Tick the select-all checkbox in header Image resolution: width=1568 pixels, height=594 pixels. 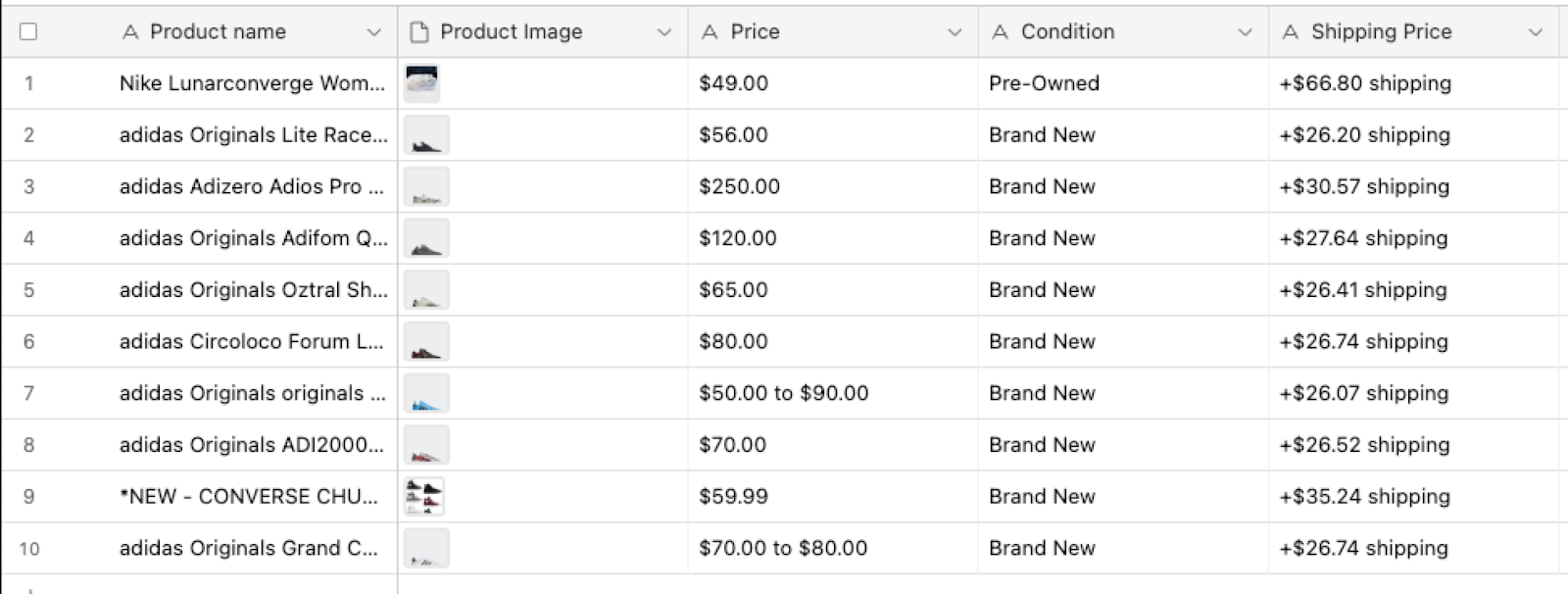tap(28, 31)
